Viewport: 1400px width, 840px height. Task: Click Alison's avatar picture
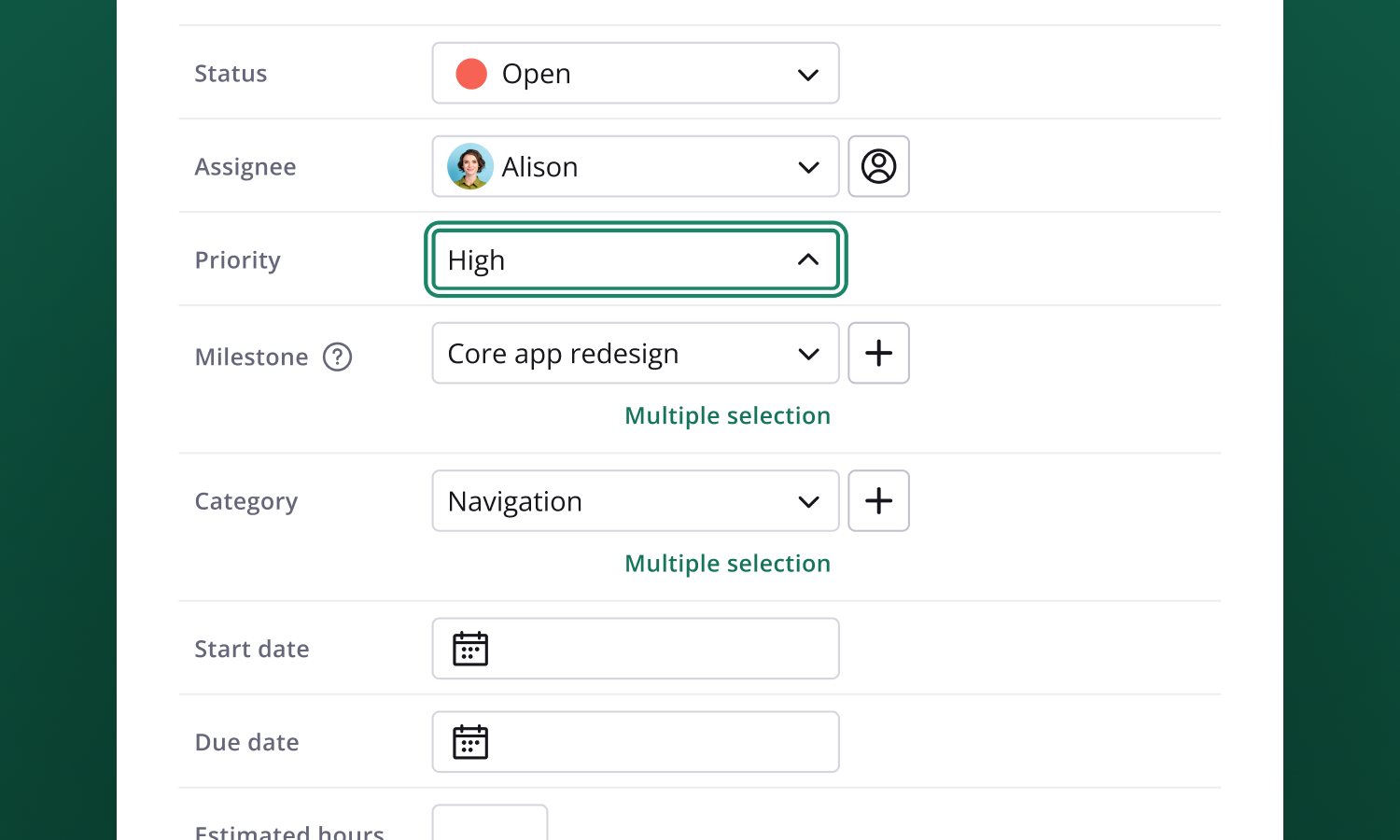(x=470, y=166)
